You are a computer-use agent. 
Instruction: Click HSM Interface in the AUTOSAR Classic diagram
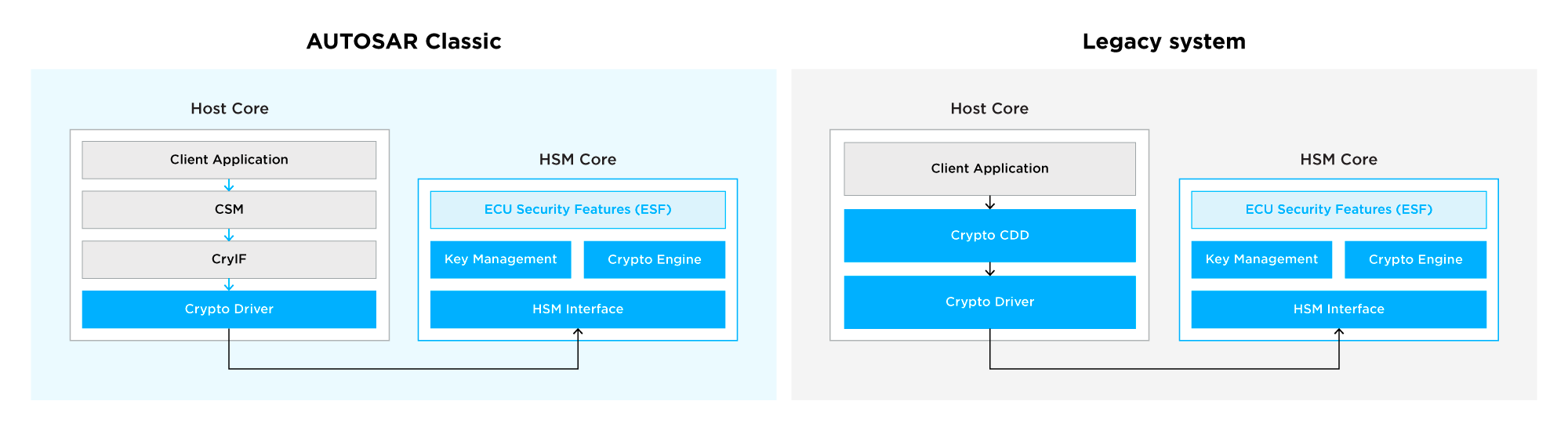(x=578, y=309)
